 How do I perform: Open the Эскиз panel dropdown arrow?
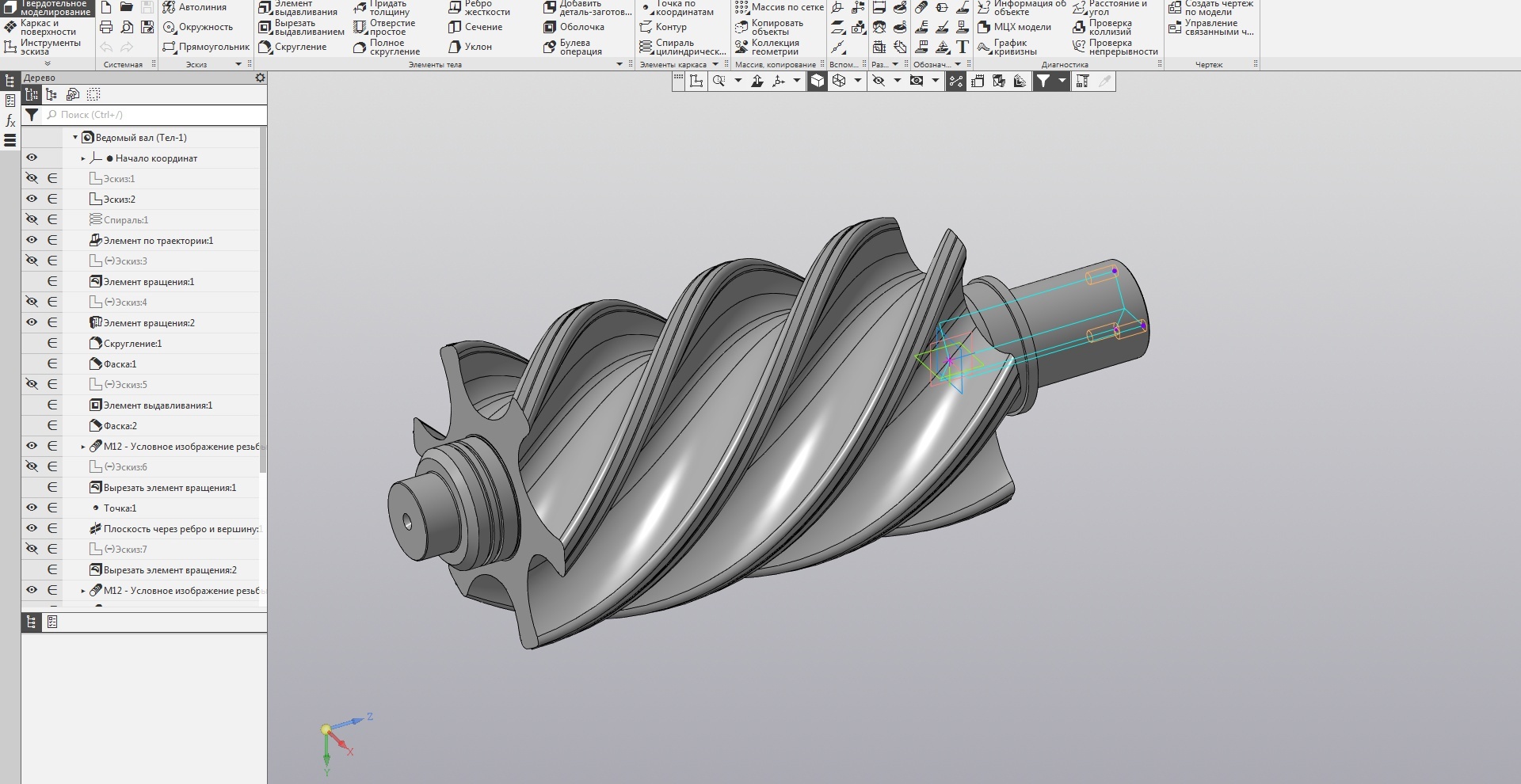238,64
